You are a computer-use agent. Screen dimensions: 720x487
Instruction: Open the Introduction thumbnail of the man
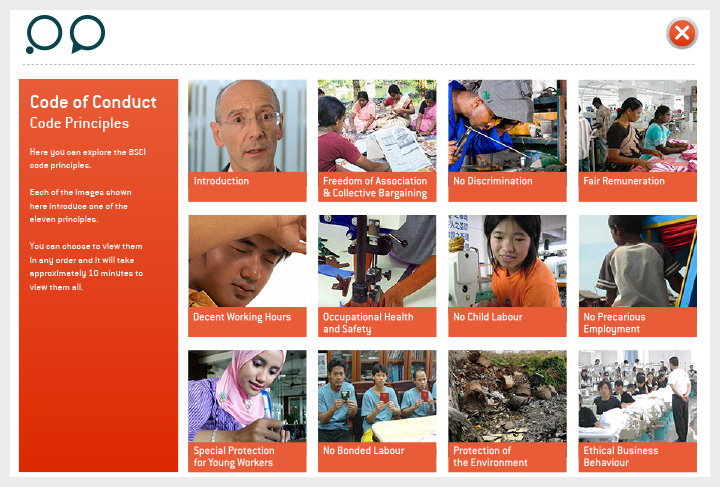click(247, 126)
